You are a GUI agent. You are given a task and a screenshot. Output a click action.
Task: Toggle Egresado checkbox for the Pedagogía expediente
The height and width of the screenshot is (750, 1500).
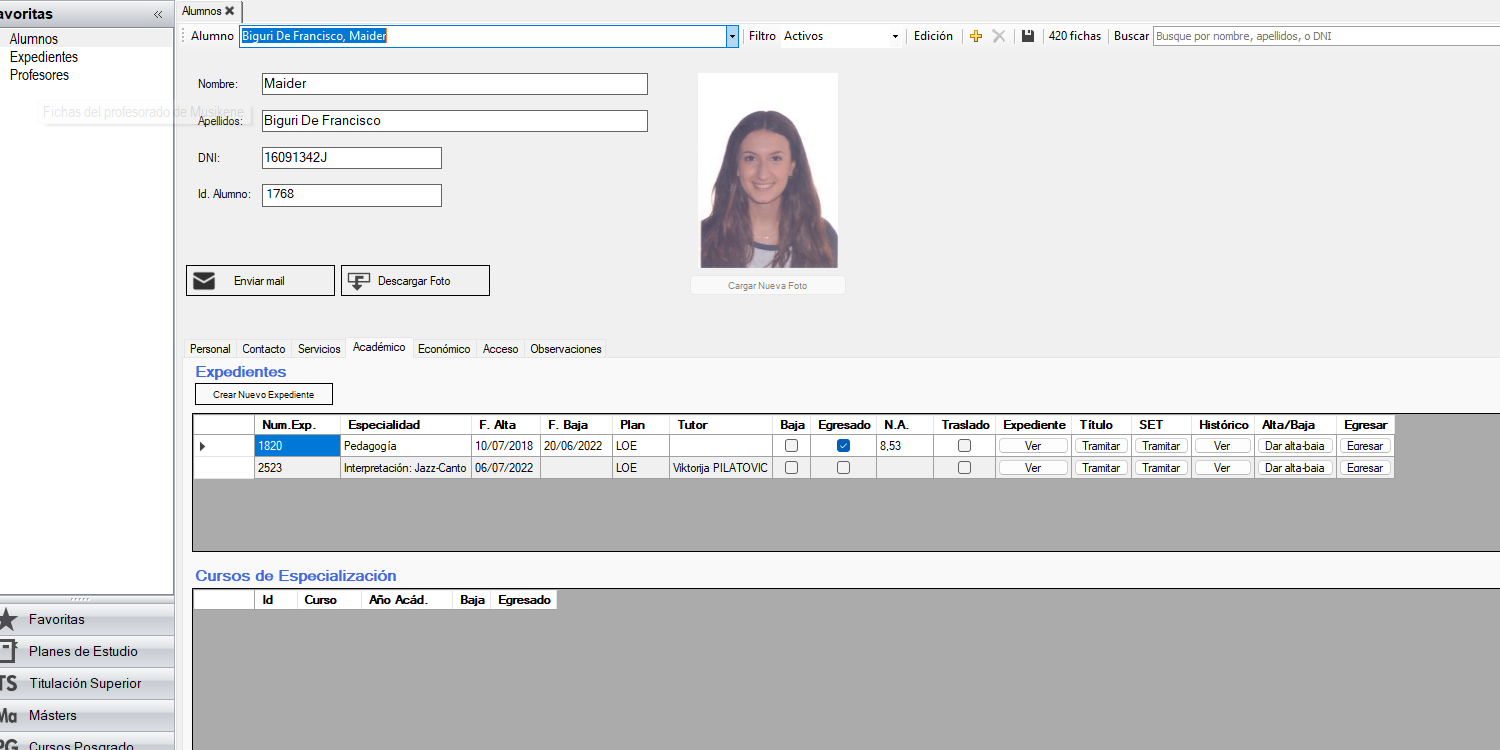coord(843,446)
